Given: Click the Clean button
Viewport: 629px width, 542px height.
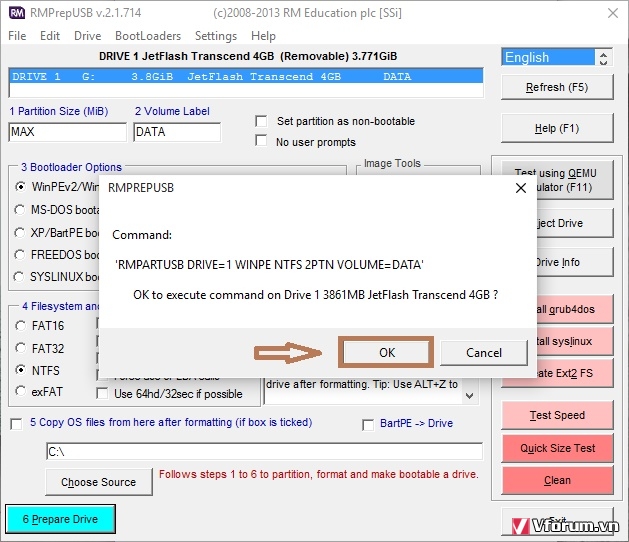Looking at the screenshot, I should [x=557, y=480].
